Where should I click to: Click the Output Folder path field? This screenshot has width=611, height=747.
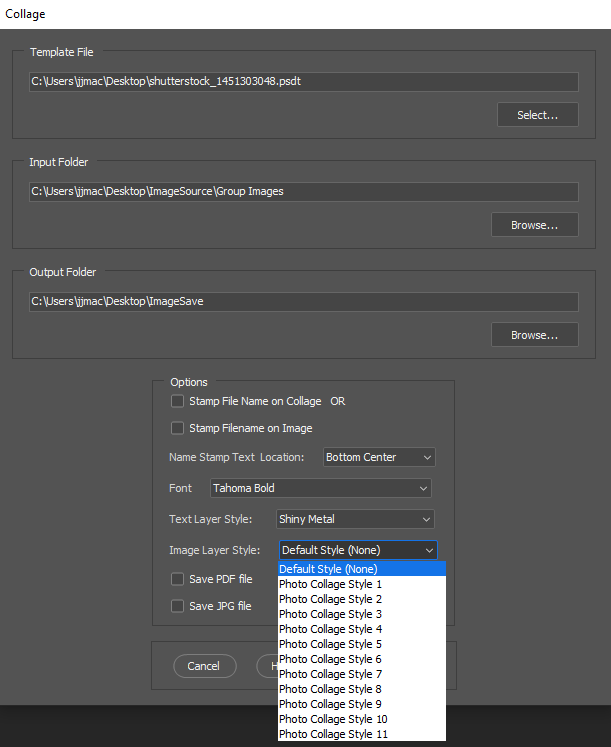(x=303, y=301)
